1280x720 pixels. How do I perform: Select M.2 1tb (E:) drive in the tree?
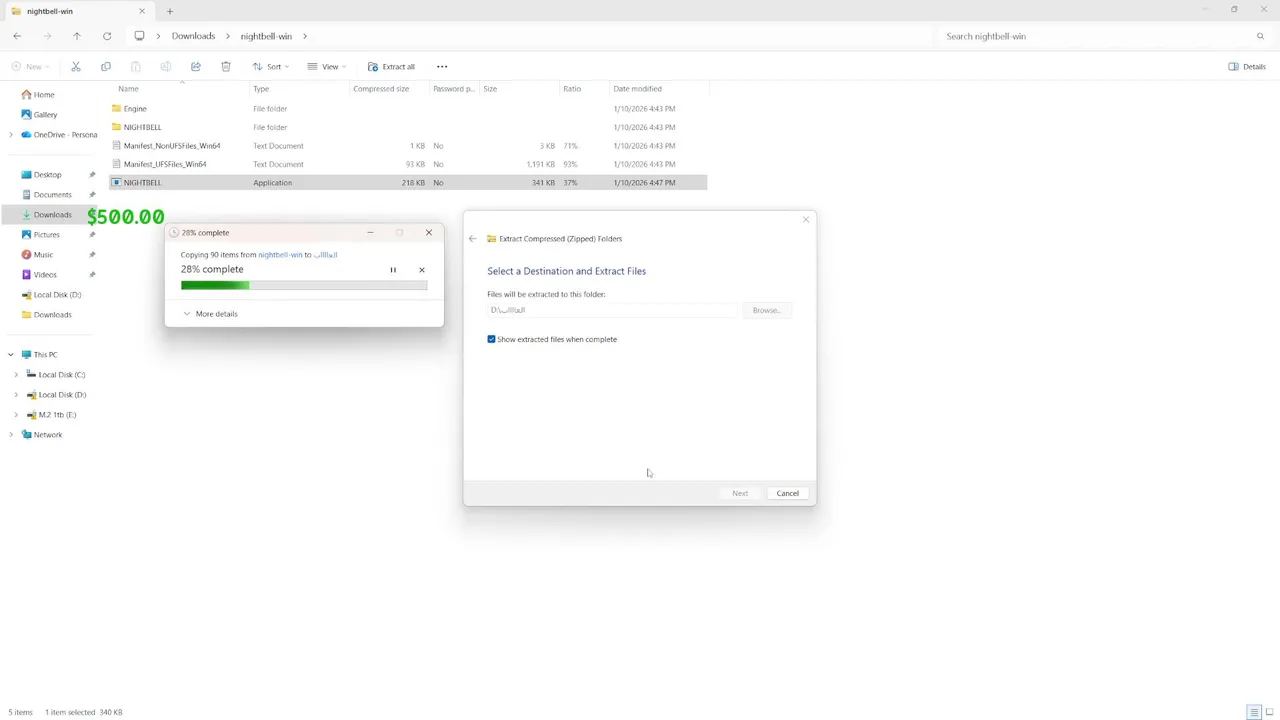coord(57,415)
